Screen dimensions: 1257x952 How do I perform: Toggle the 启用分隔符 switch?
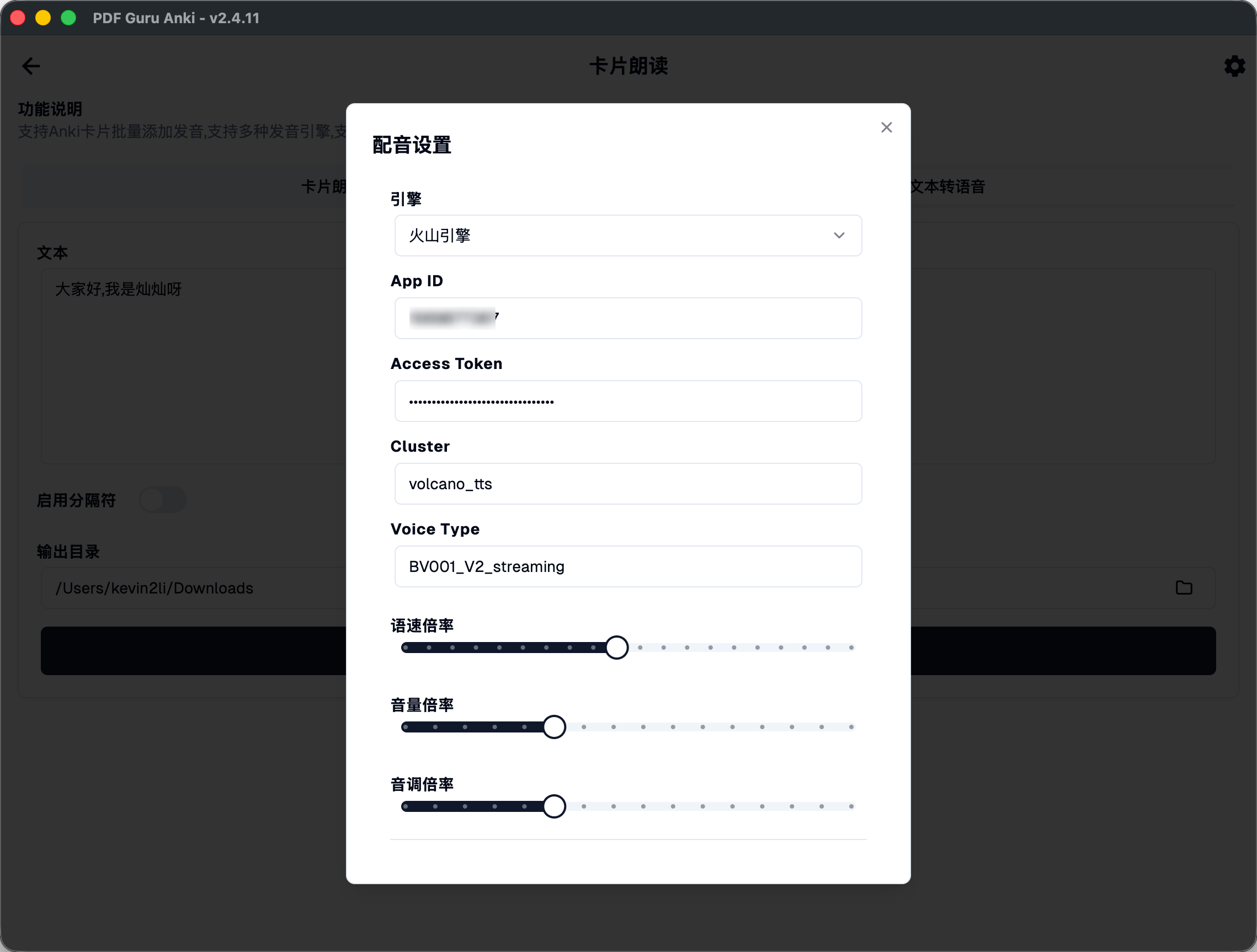[163, 500]
